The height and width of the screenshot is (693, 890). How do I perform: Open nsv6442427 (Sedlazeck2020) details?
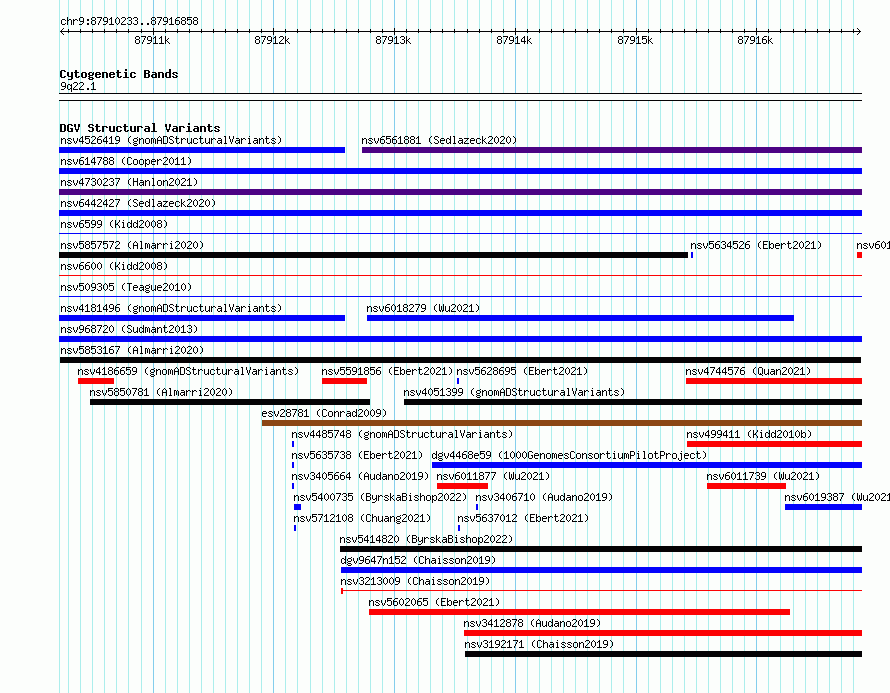(x=138, y=203)
